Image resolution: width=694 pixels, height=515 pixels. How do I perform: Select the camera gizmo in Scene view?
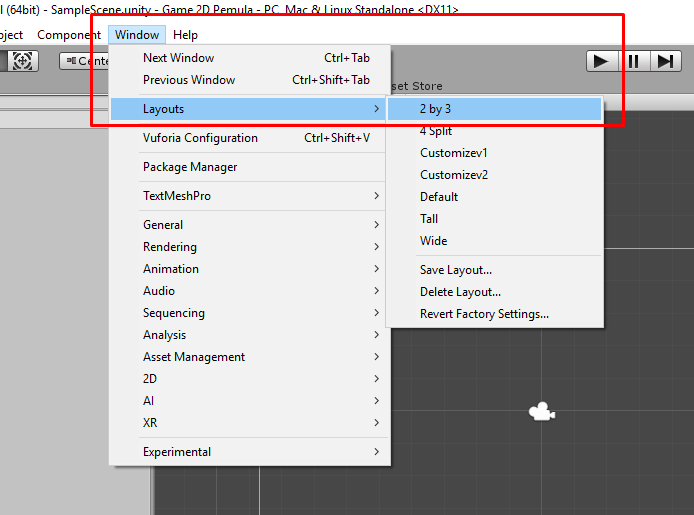click(542, 412)
